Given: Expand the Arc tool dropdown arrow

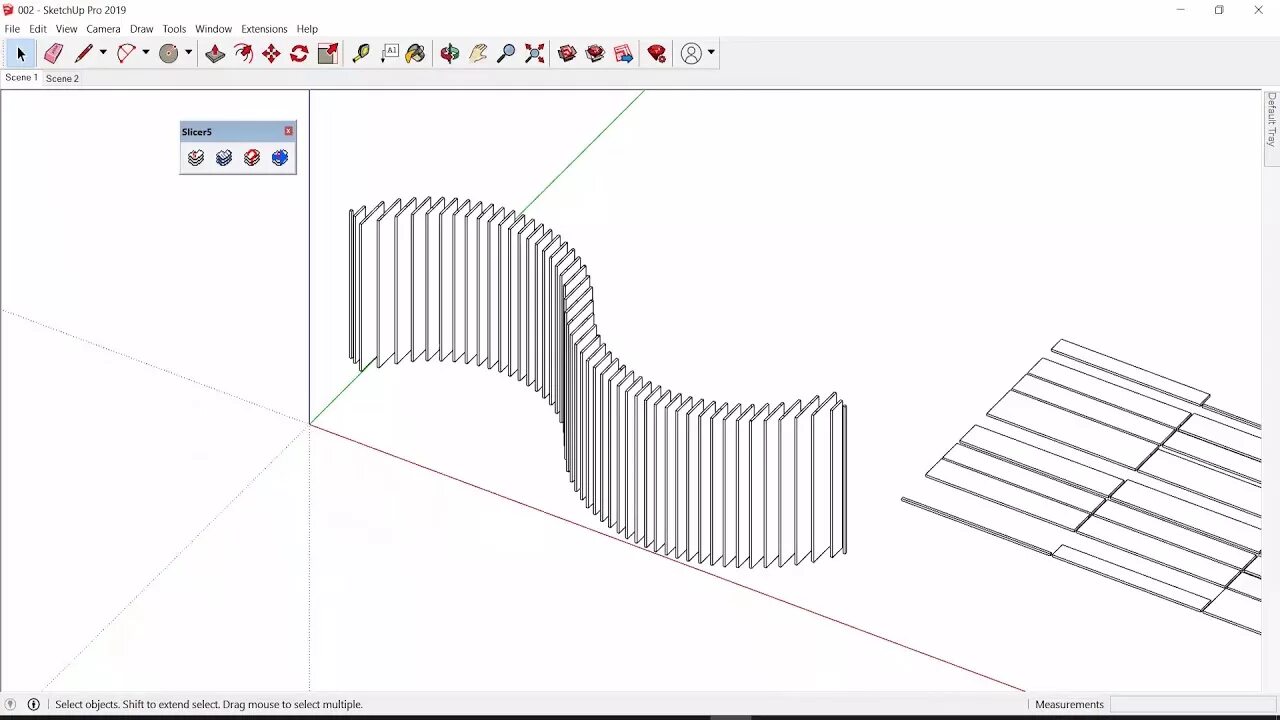Looking at the screenshot, I should pos(146,53).
